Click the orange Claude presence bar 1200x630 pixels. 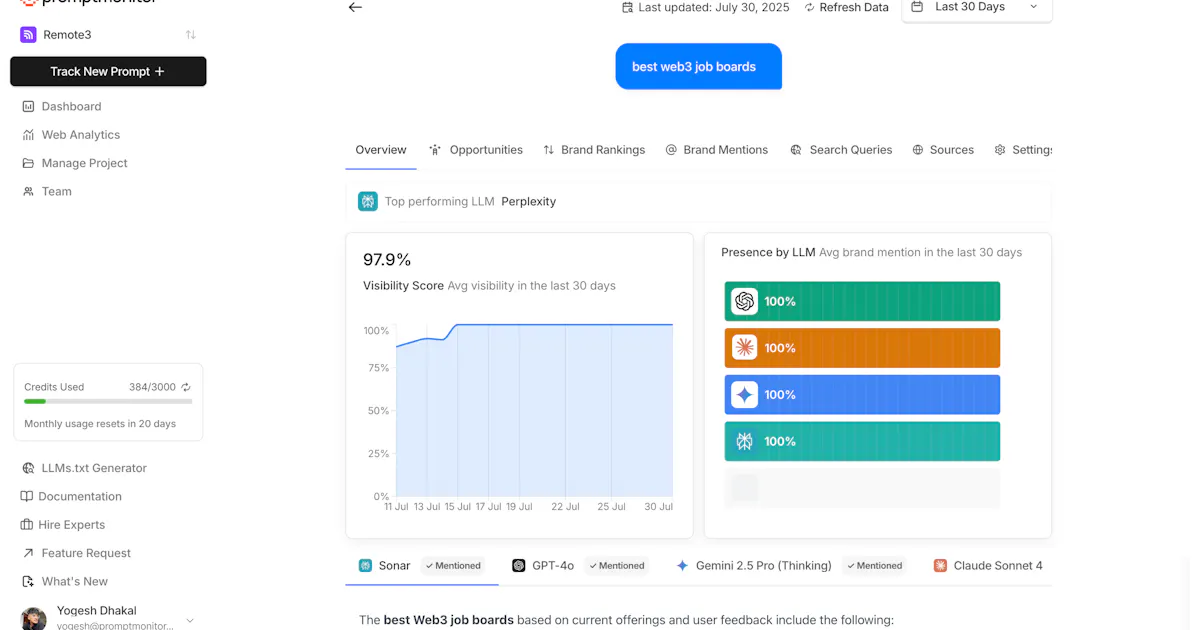click(x=862, y=348)
